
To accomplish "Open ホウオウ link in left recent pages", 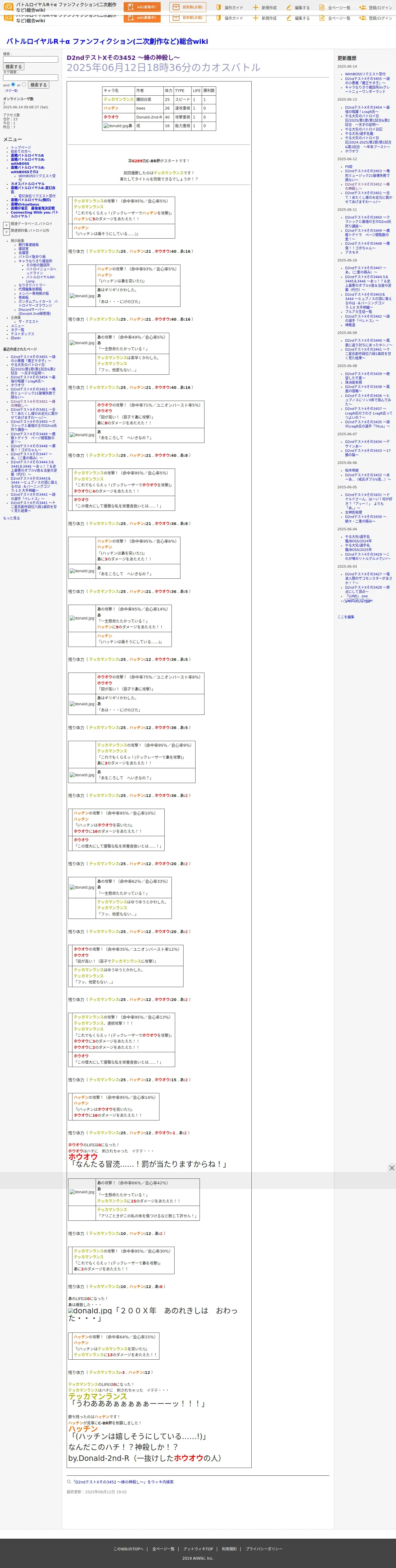I will (17, 385).
